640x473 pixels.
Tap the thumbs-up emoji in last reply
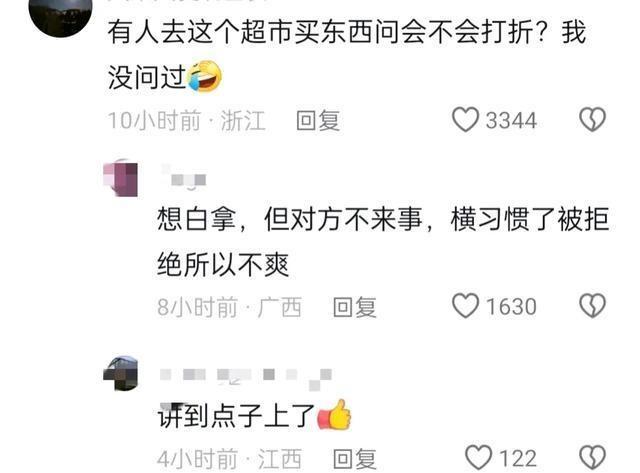[334, 415]
